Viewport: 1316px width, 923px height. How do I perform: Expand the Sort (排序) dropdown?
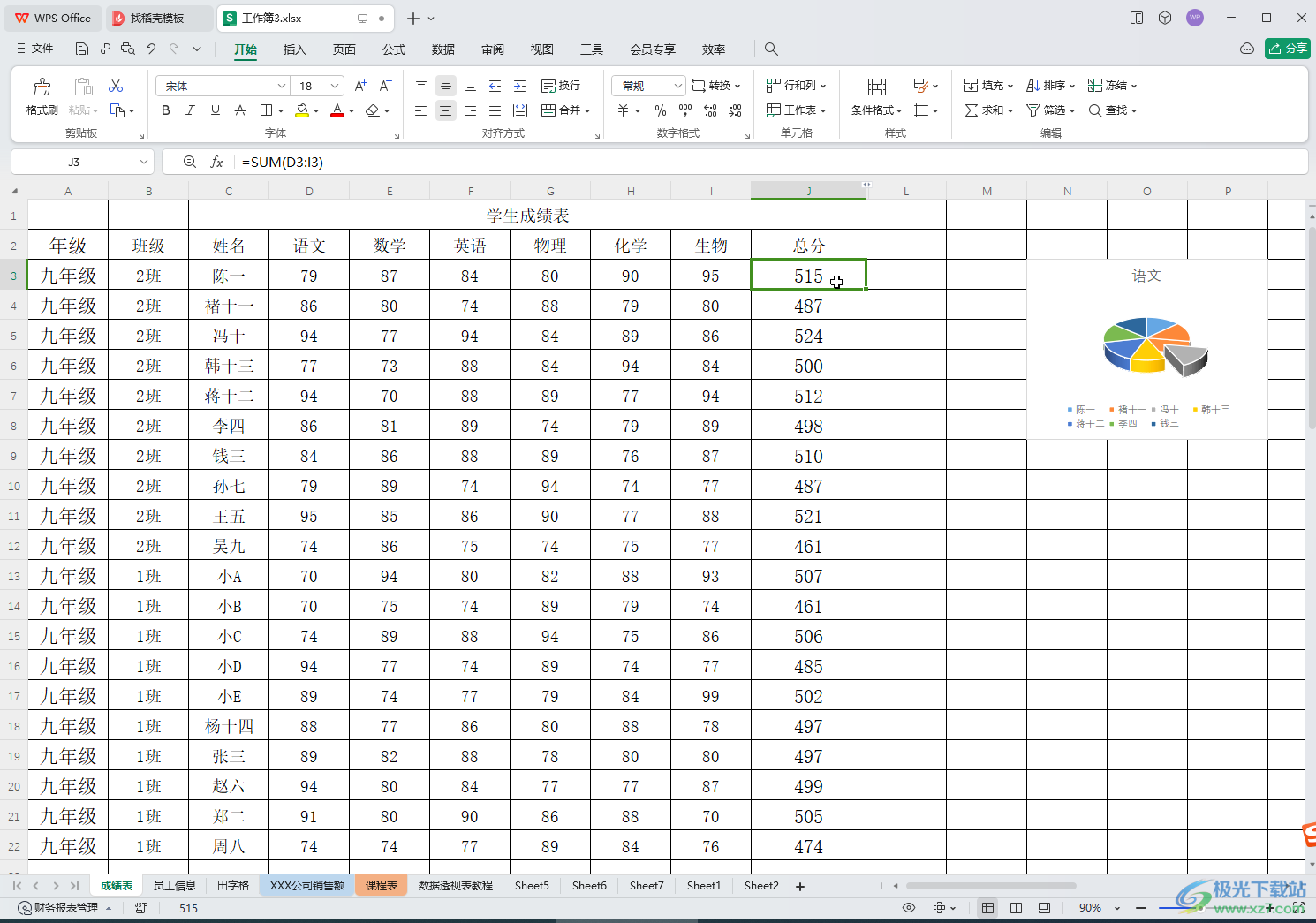[x=1072, y=86]
